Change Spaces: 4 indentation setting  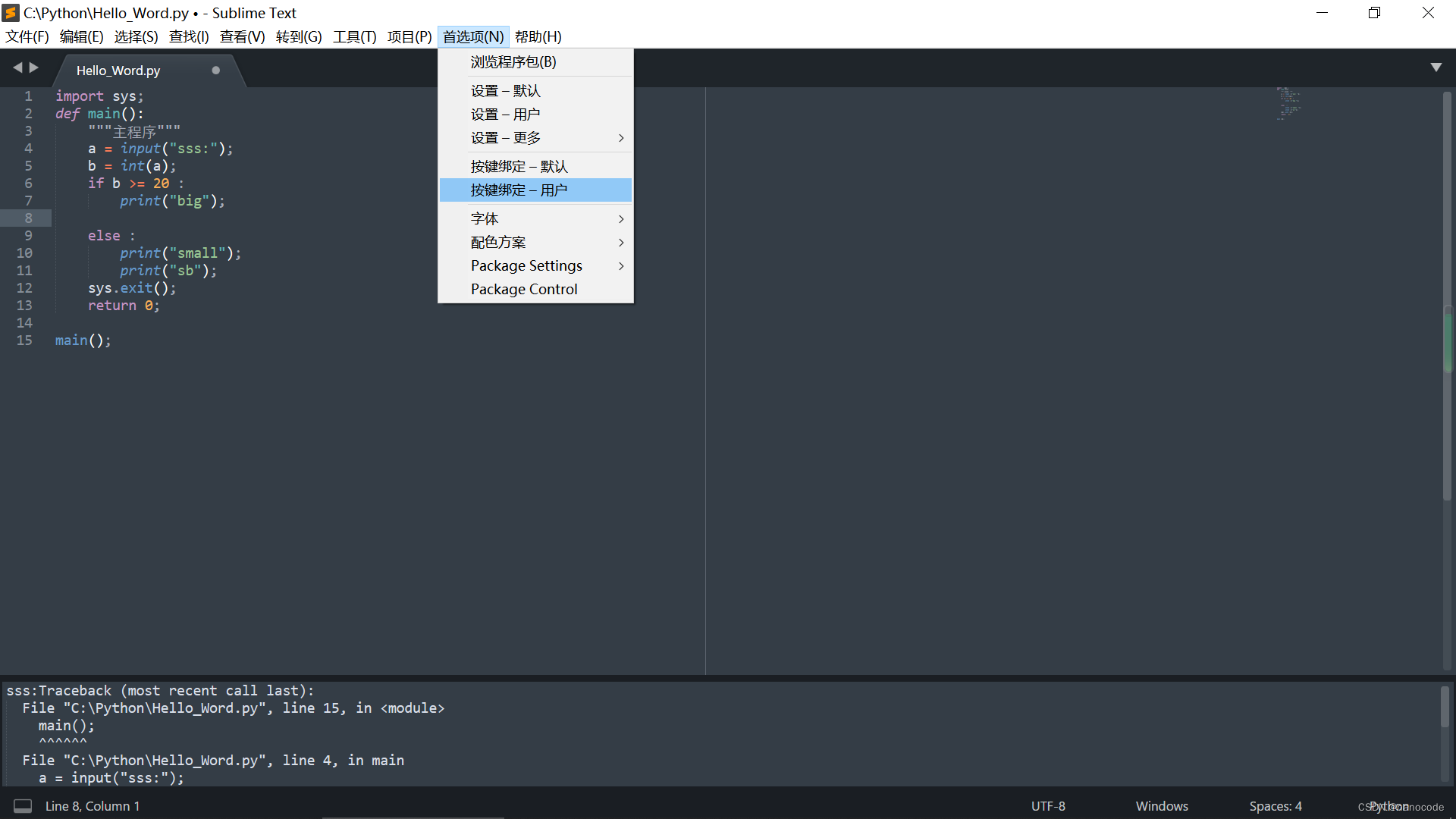click(x=1276, y=806)
